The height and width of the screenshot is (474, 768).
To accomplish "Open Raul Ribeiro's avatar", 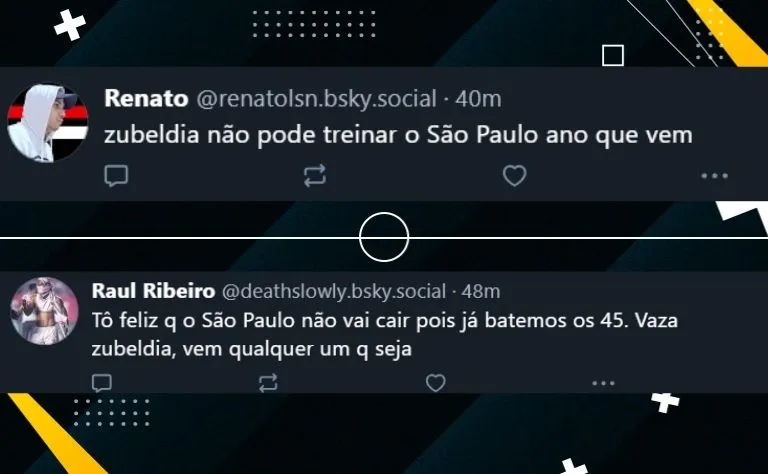I will click(45, 311).
